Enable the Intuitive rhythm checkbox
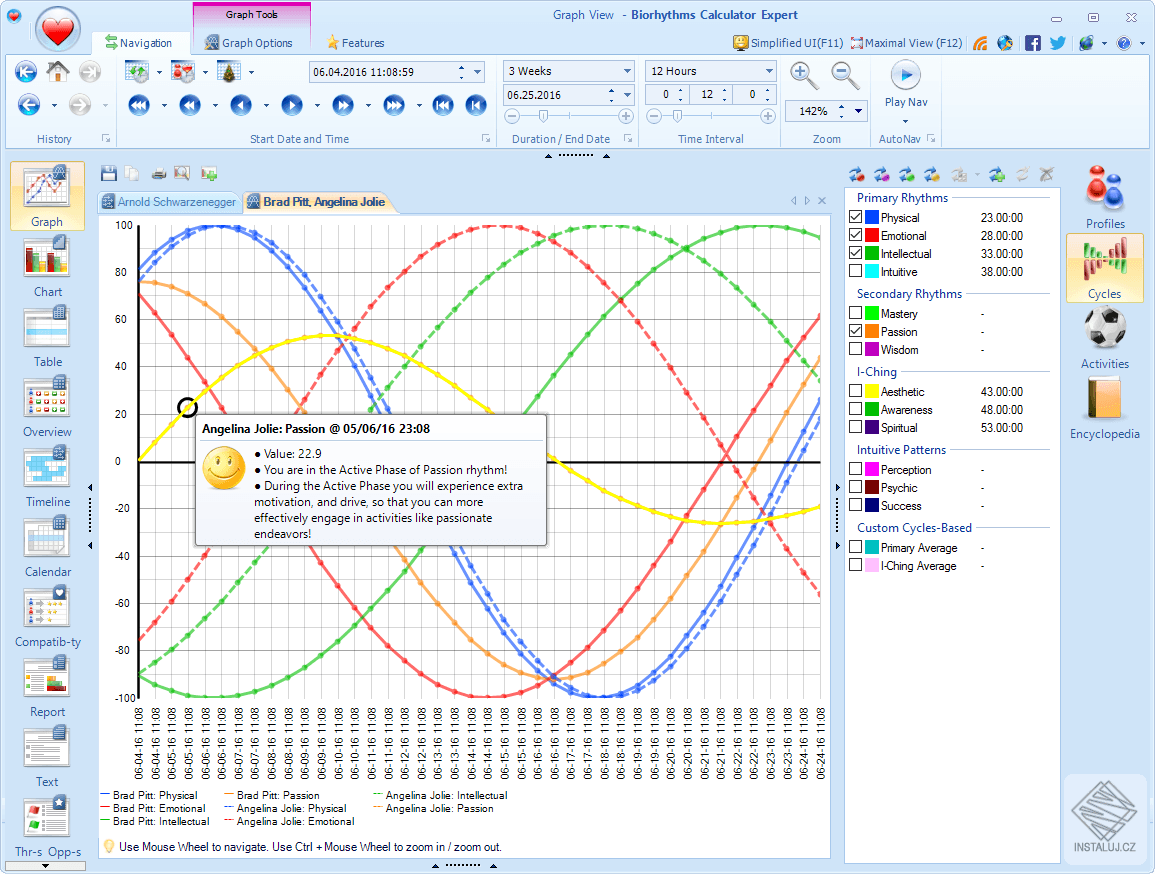 click(855, 271)
